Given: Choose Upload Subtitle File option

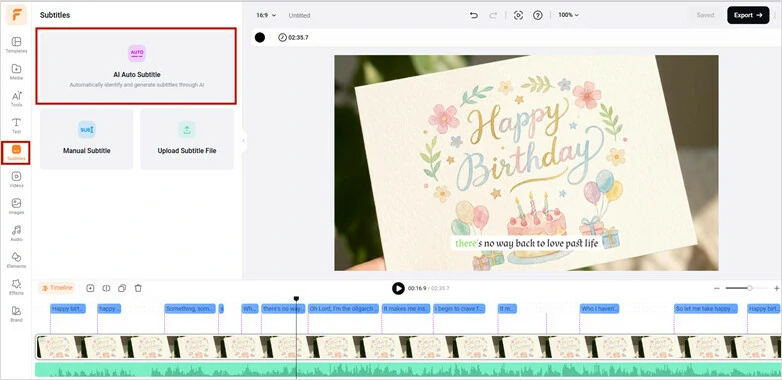Looking at the screenshot, I should coord(187,139).
